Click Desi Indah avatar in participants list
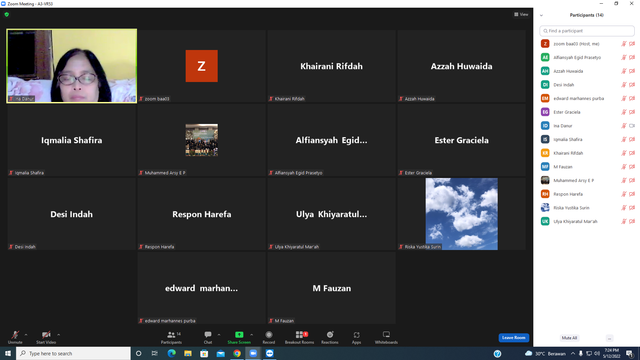The height and width of the screenshot is (360, 640). (545, 85)
